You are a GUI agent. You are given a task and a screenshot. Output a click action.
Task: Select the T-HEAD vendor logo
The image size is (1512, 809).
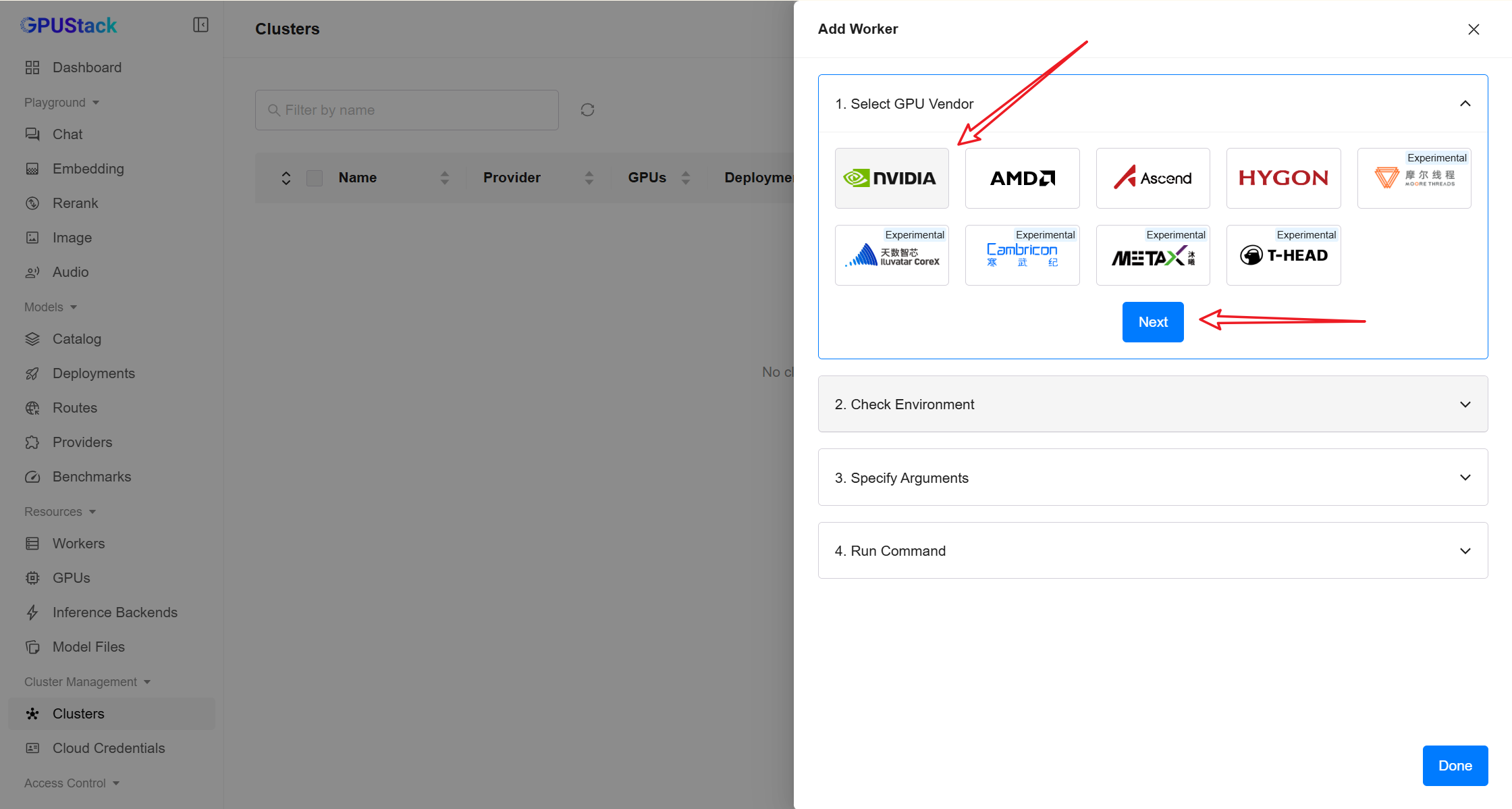1283,255
